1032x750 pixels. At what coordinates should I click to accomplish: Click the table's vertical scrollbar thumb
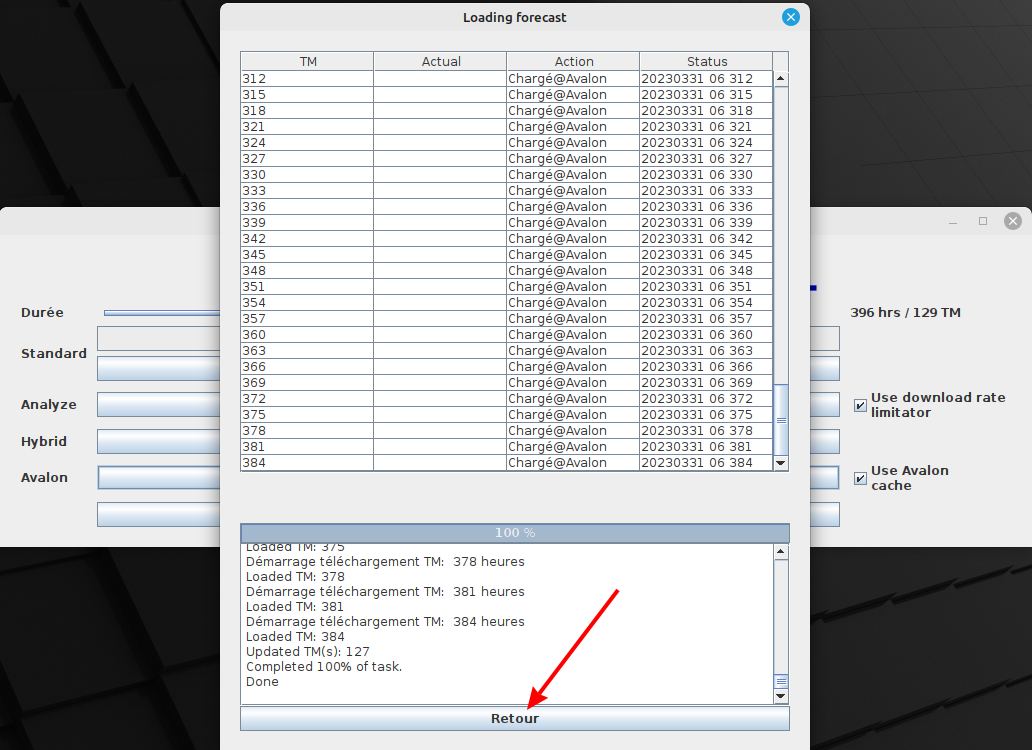[781, 418]
